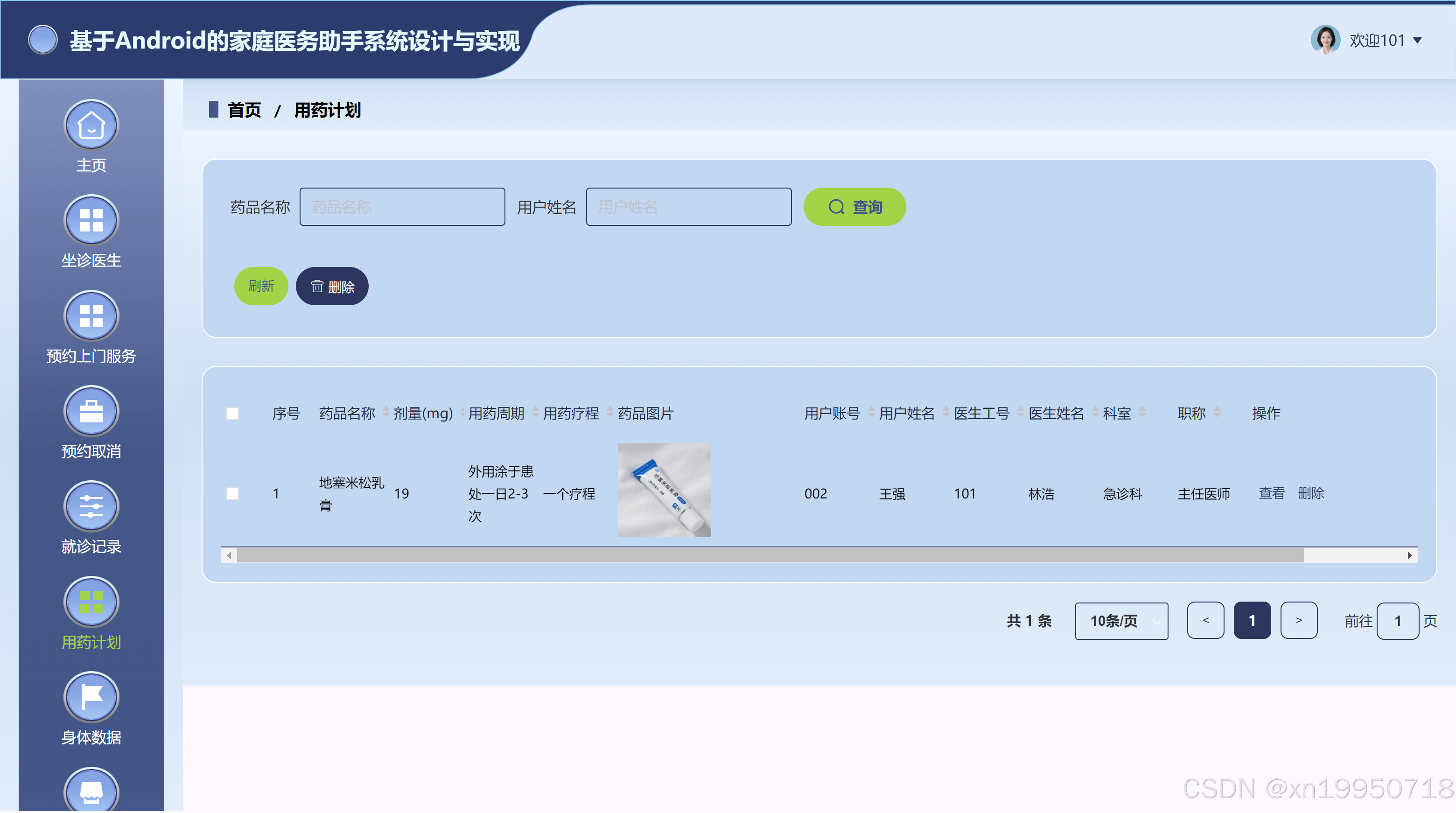Open the 身体数据 flag icon
This screenshot has height=813, width=1456.
(x=91, y=698)
